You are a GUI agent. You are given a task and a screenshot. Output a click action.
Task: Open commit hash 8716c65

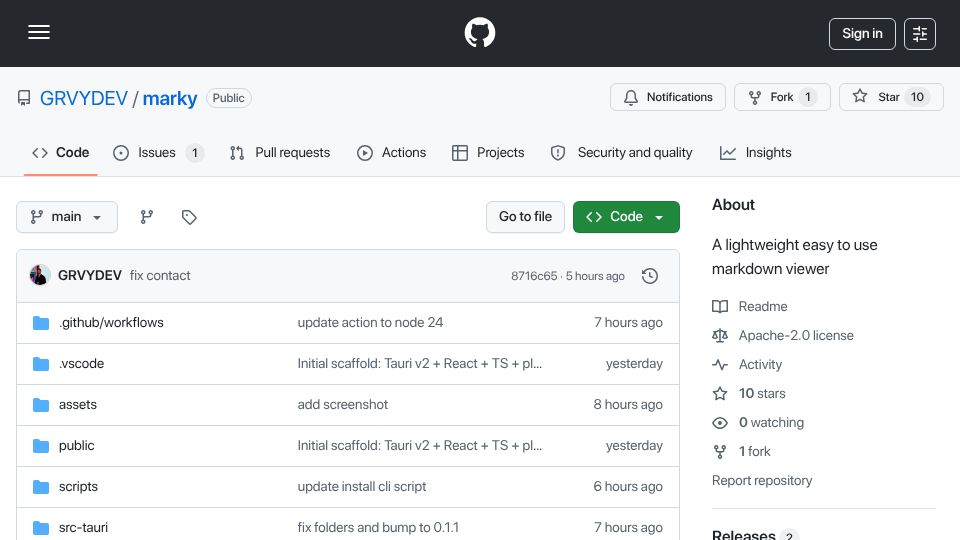[534, 276]
